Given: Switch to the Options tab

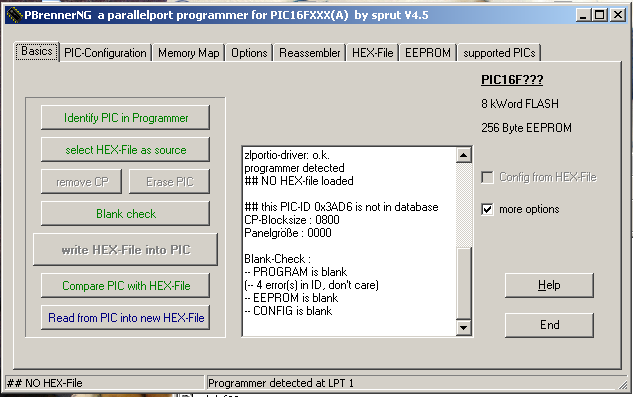Looking at the screenshot, I should point(249,53).
